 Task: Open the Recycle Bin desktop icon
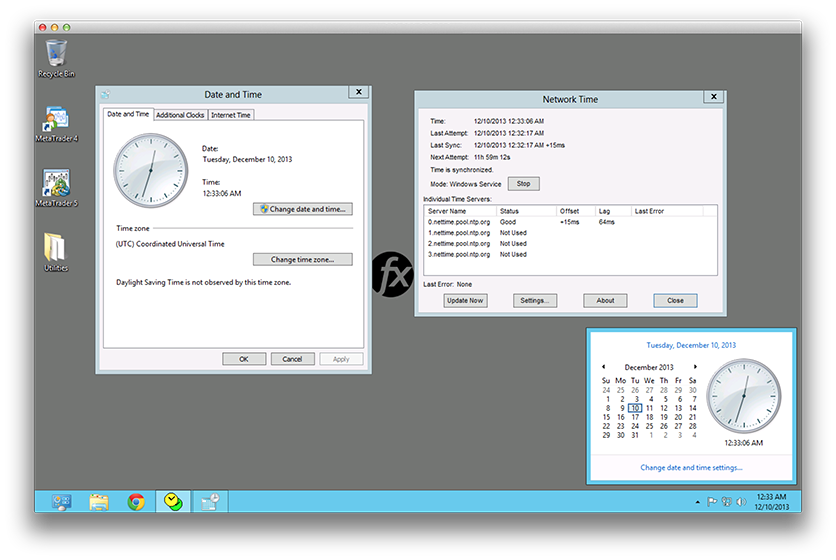(56, 54)
